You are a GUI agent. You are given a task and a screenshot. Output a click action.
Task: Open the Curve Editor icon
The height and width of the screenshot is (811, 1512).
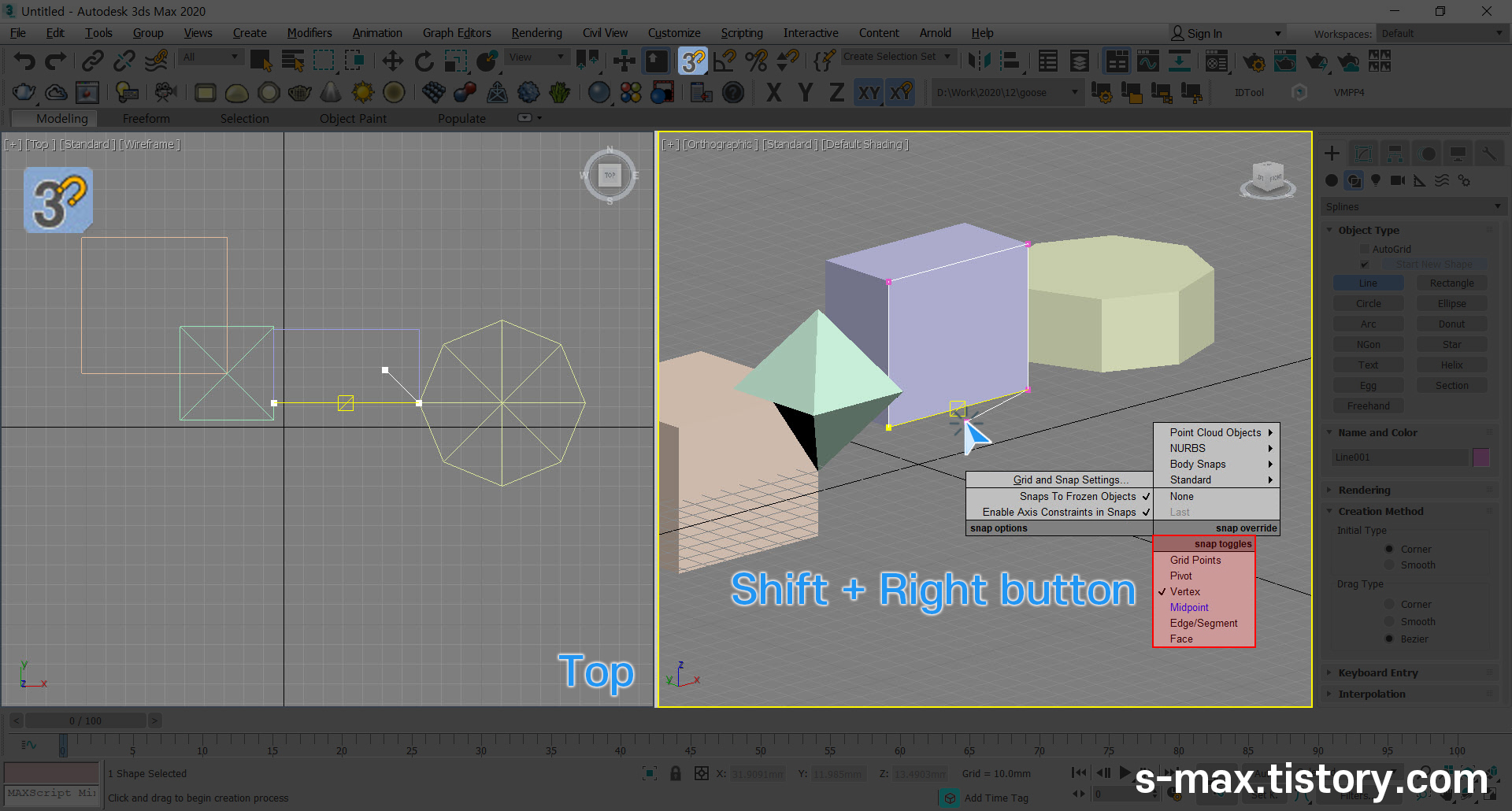tap(1148, 61)
